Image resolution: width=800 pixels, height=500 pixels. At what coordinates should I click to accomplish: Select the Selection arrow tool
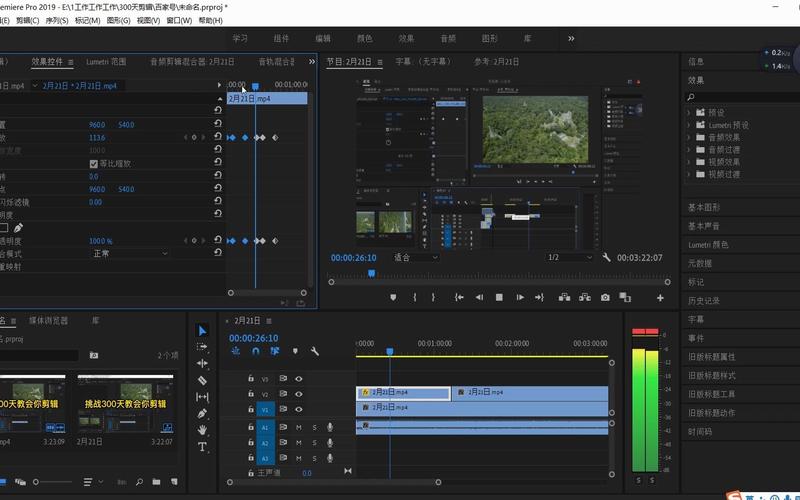202,331
